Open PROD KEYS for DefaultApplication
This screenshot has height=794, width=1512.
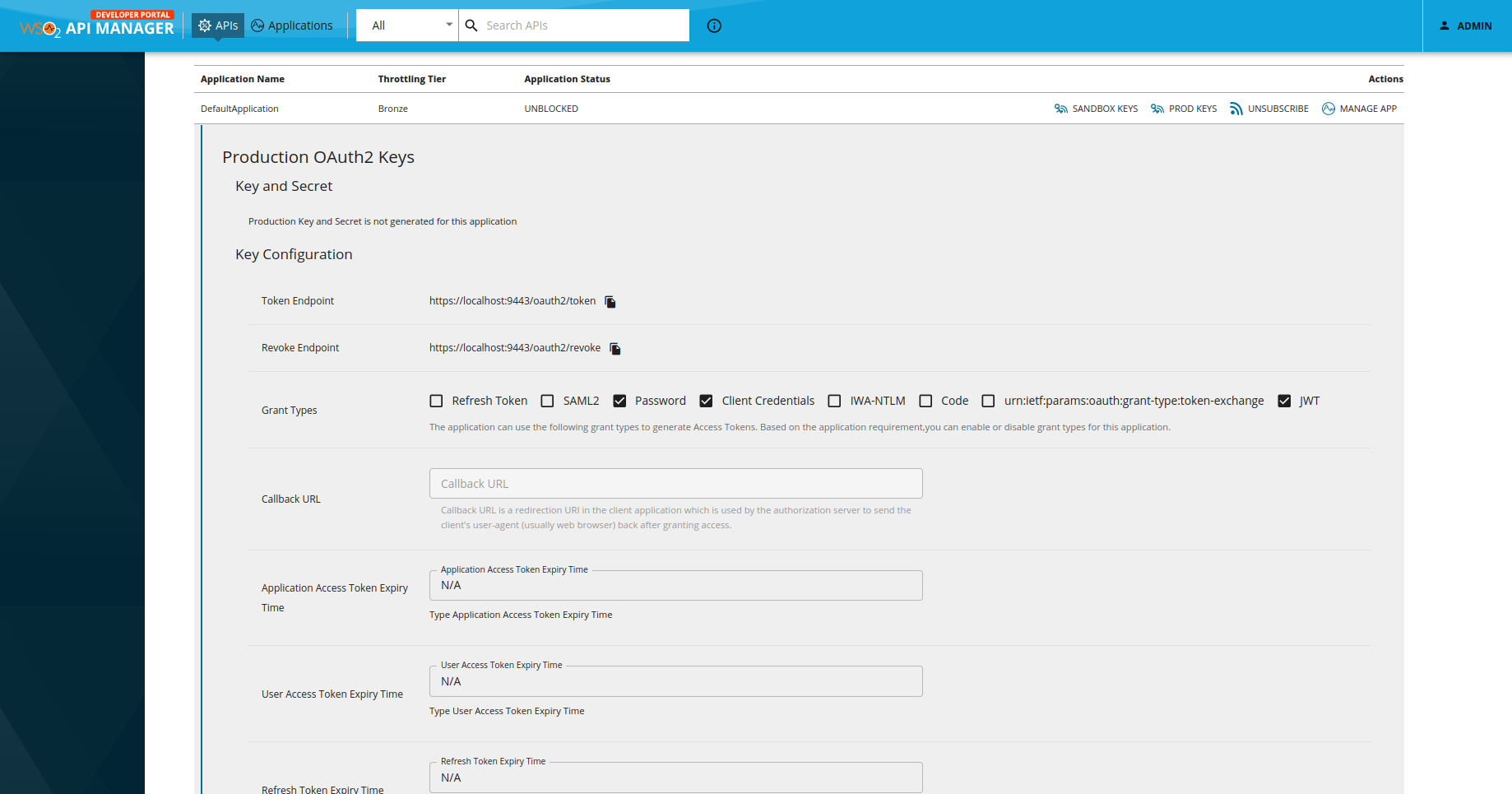tap(1184, 109)
